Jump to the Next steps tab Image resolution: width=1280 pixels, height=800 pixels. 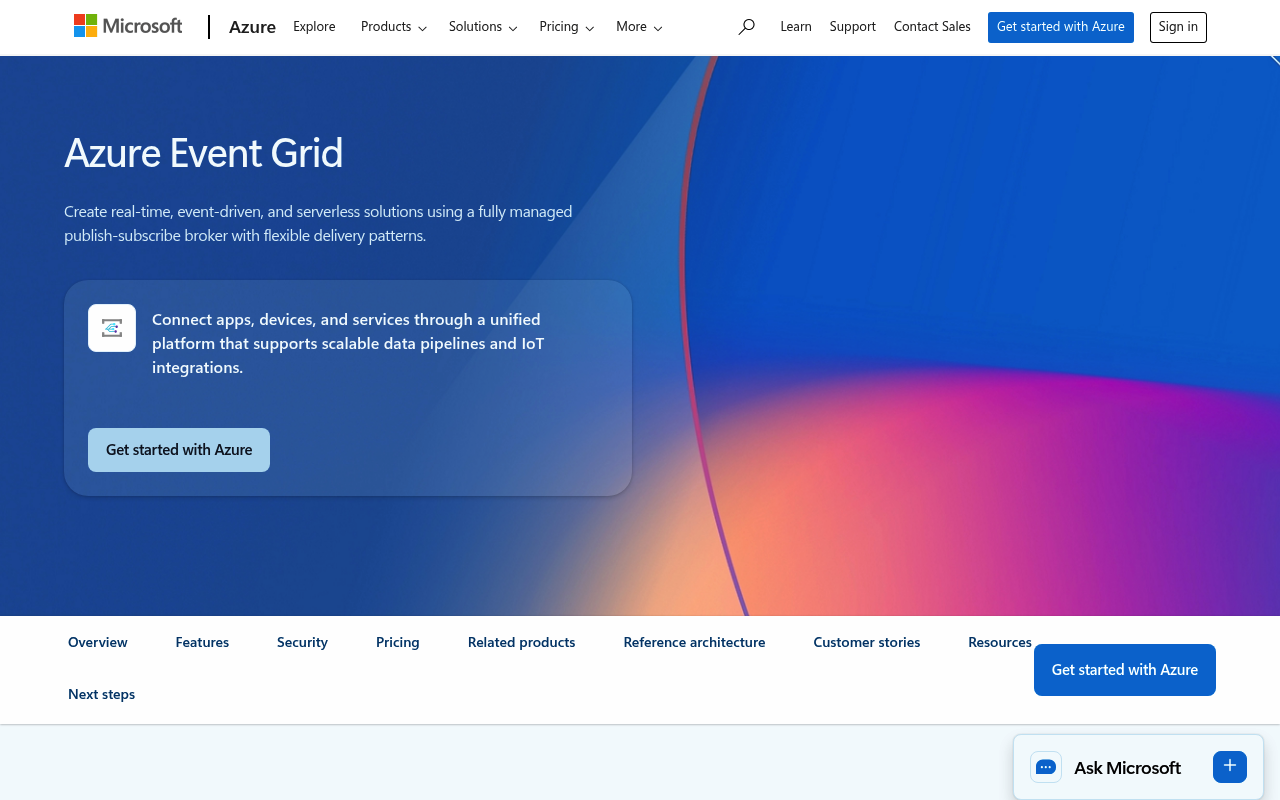click(x=101, y=694)
